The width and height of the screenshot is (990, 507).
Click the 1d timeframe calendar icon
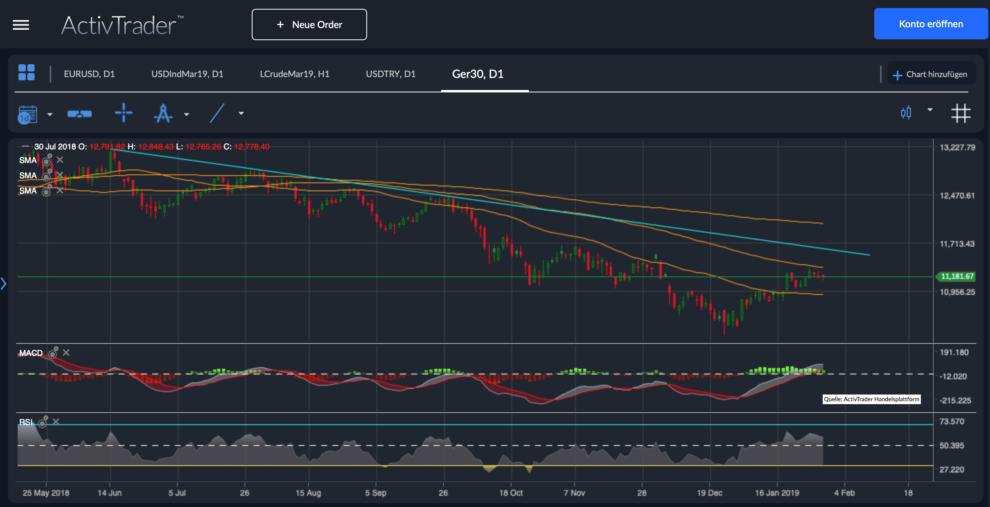(27, 114)
